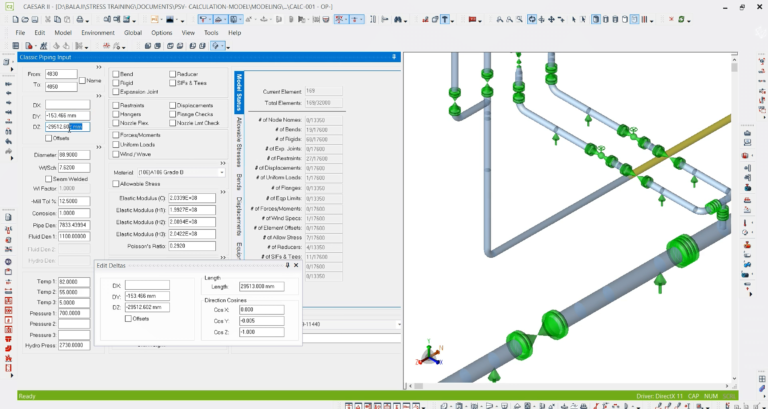Save the model using the floppy icon

[35, 20]
